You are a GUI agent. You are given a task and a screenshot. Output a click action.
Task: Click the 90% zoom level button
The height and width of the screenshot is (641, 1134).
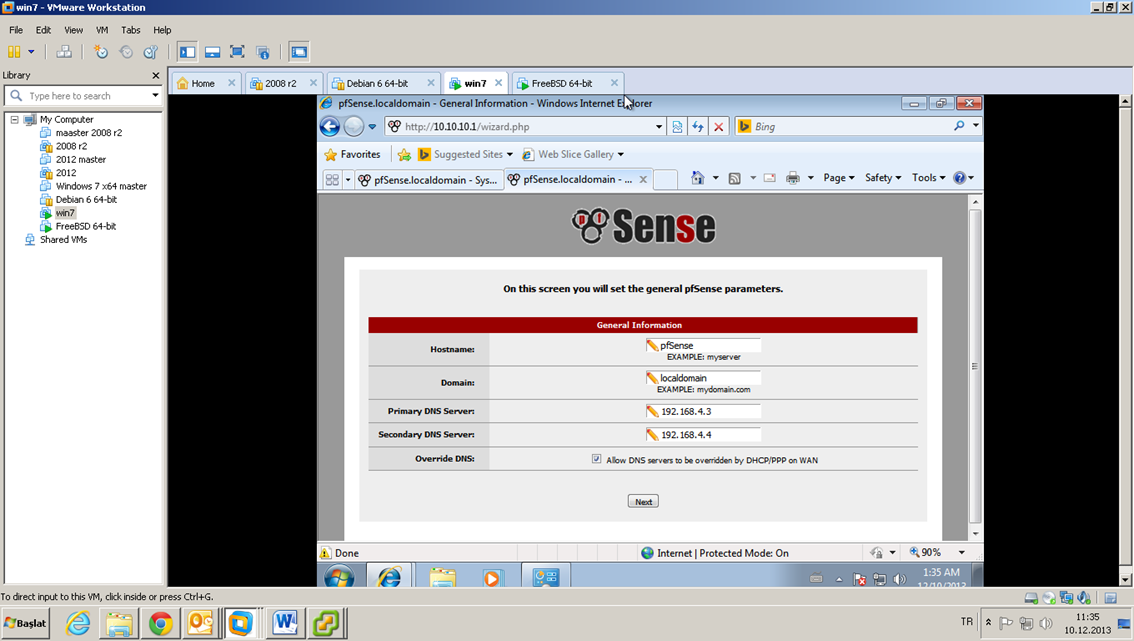tap(926, 552)
